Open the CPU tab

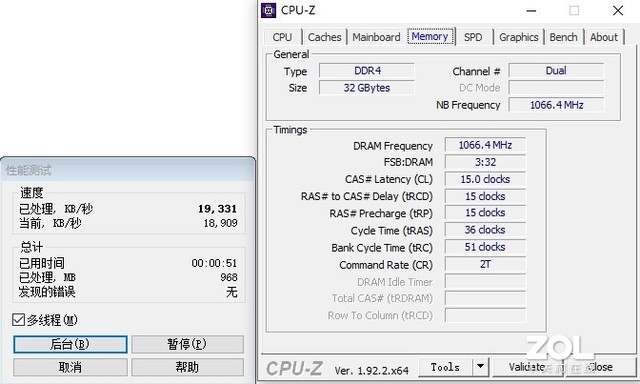(x=282, y=37)
